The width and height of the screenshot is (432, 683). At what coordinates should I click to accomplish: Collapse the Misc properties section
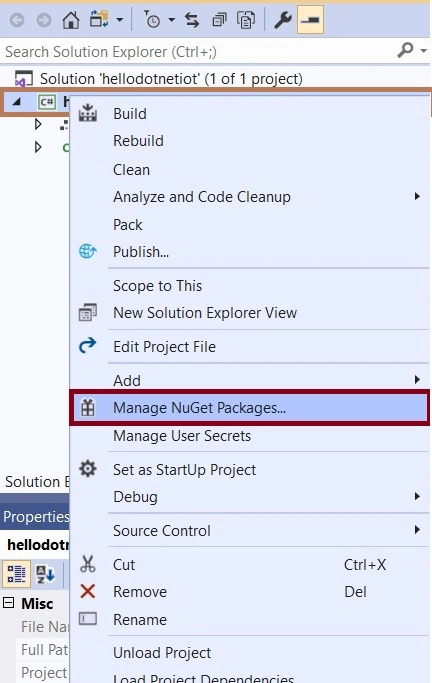[9, 603]
